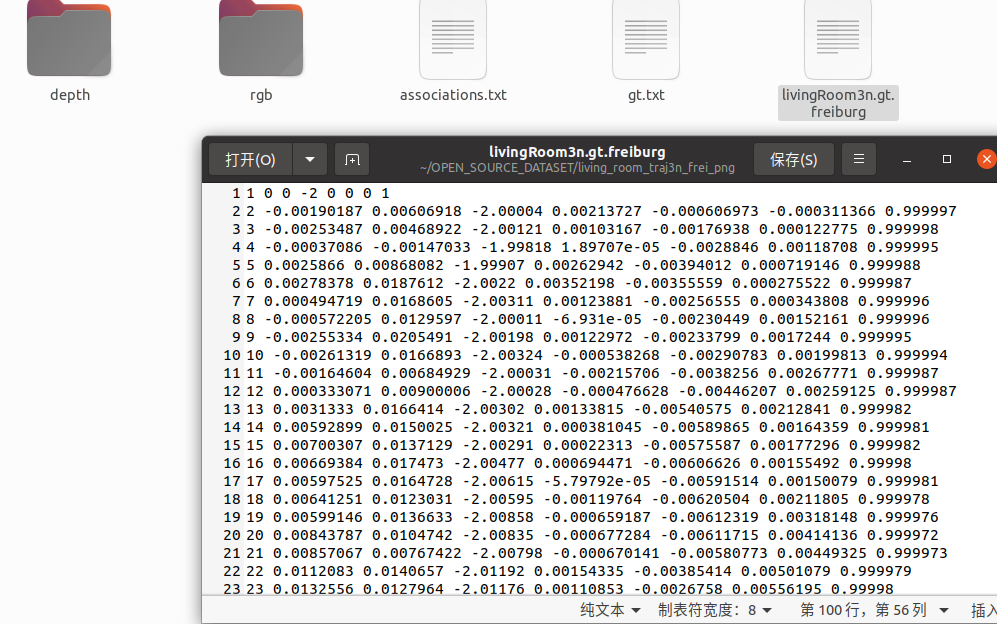This screenshot has width=997, height=624.
Task: Click value 0.00641251 in line 18
Action: [x=318, y=499]
